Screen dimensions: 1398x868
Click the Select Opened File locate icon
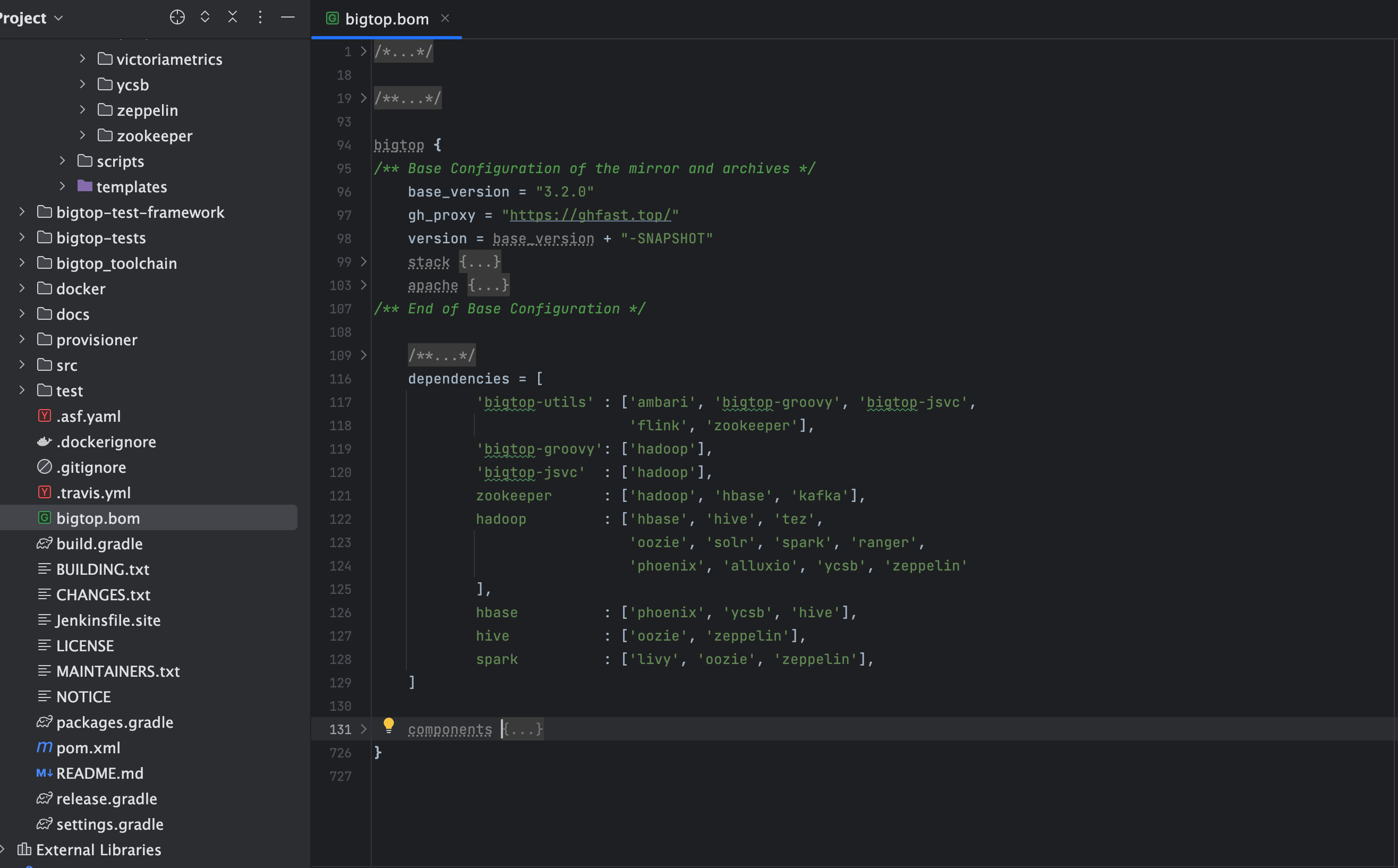(177, 17)
